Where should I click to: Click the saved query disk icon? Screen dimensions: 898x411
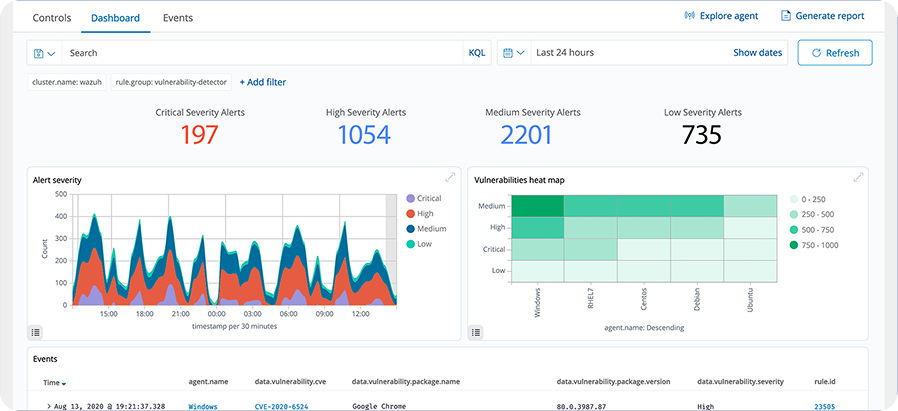tap(39, 53)
